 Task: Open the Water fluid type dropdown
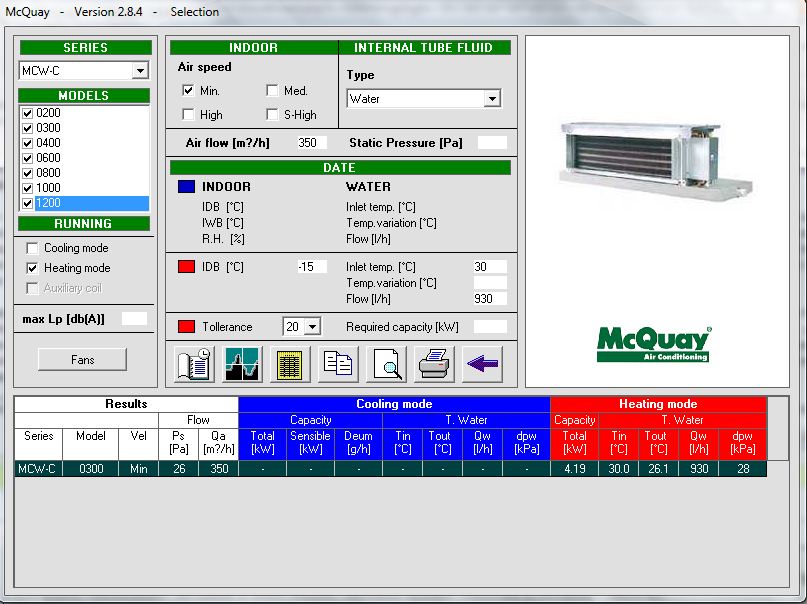pos(492,98)
